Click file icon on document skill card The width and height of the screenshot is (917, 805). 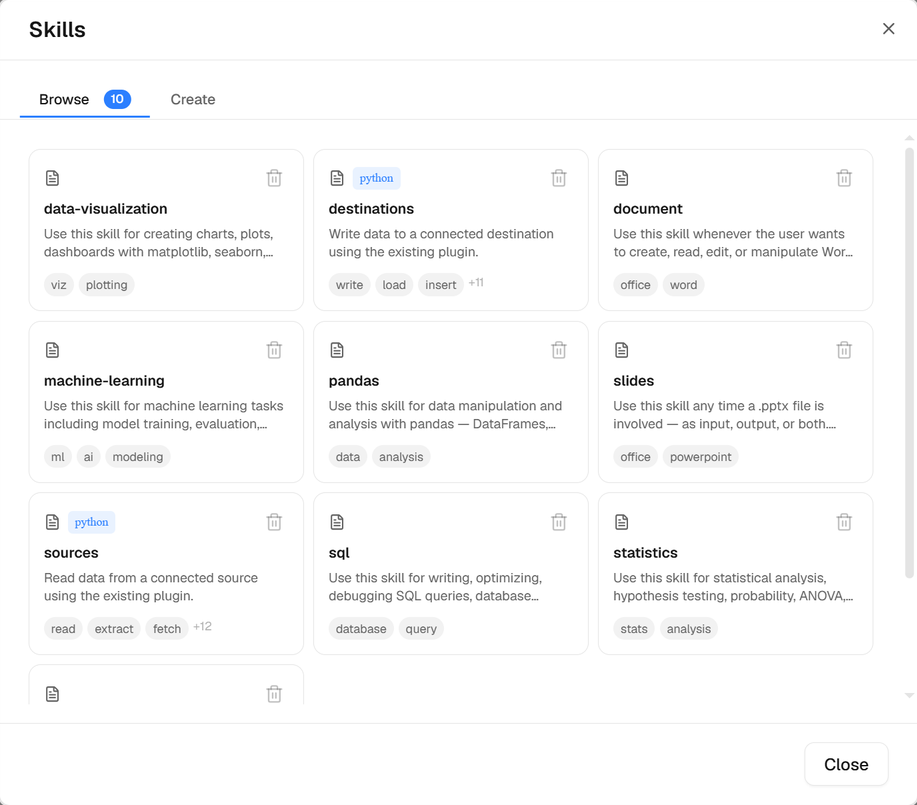pos(622,178)
